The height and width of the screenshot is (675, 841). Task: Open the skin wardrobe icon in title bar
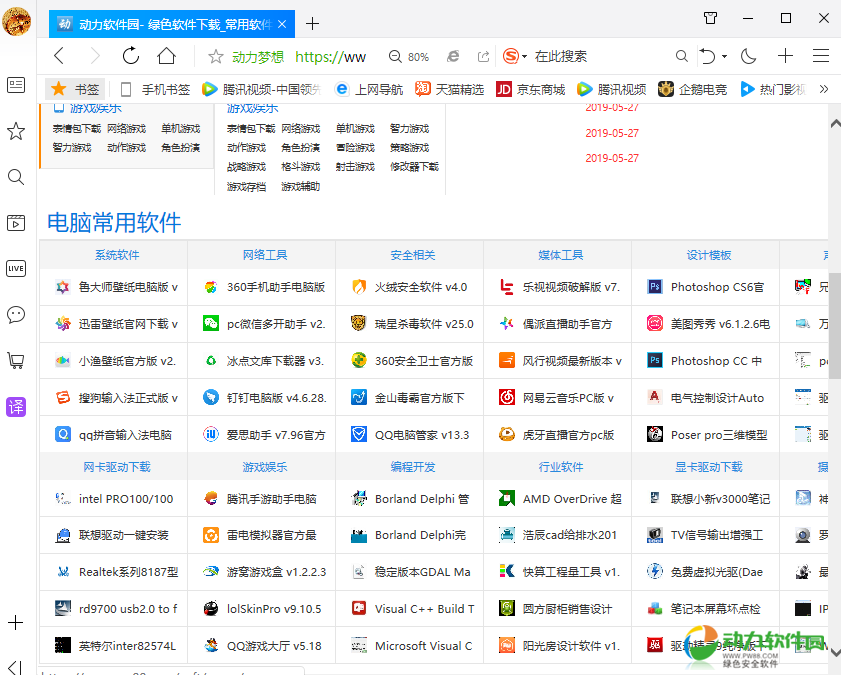point(710,18)
